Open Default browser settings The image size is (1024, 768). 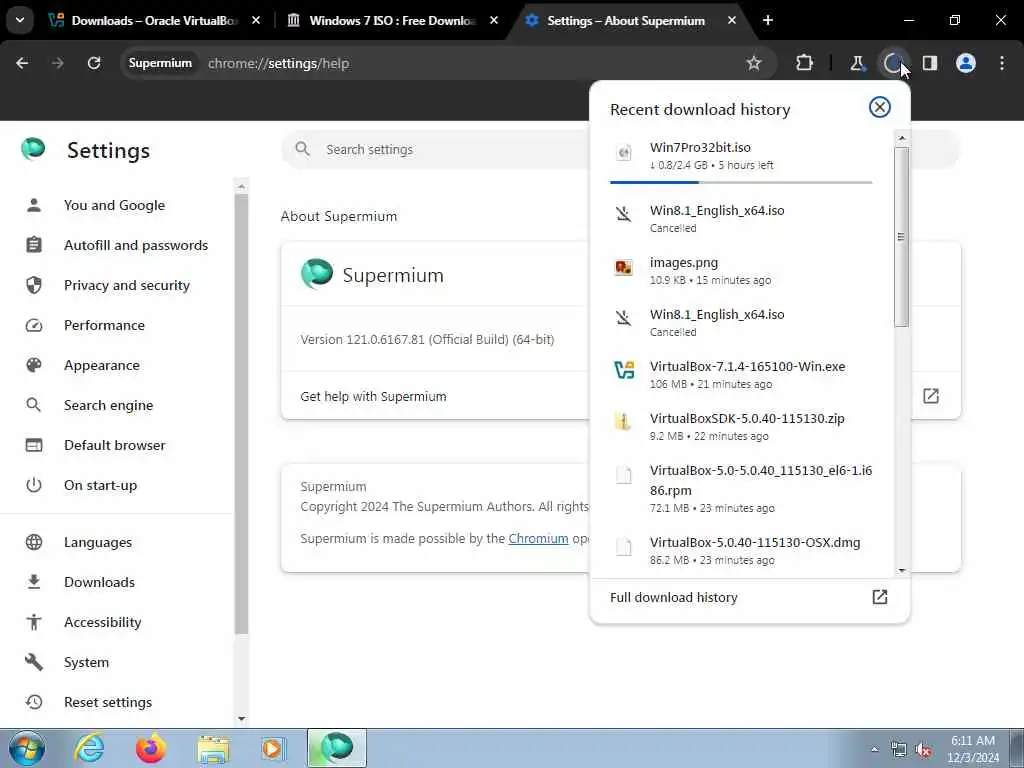pos(115,445)
